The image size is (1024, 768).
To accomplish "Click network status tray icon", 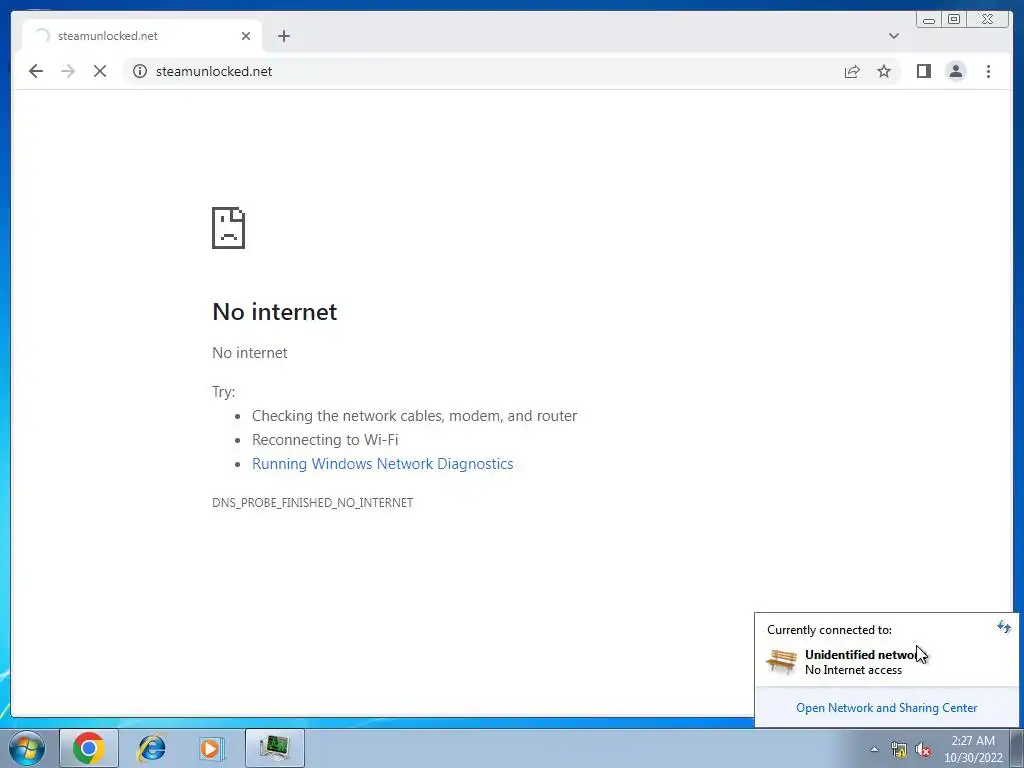I will tap(899, 750).
